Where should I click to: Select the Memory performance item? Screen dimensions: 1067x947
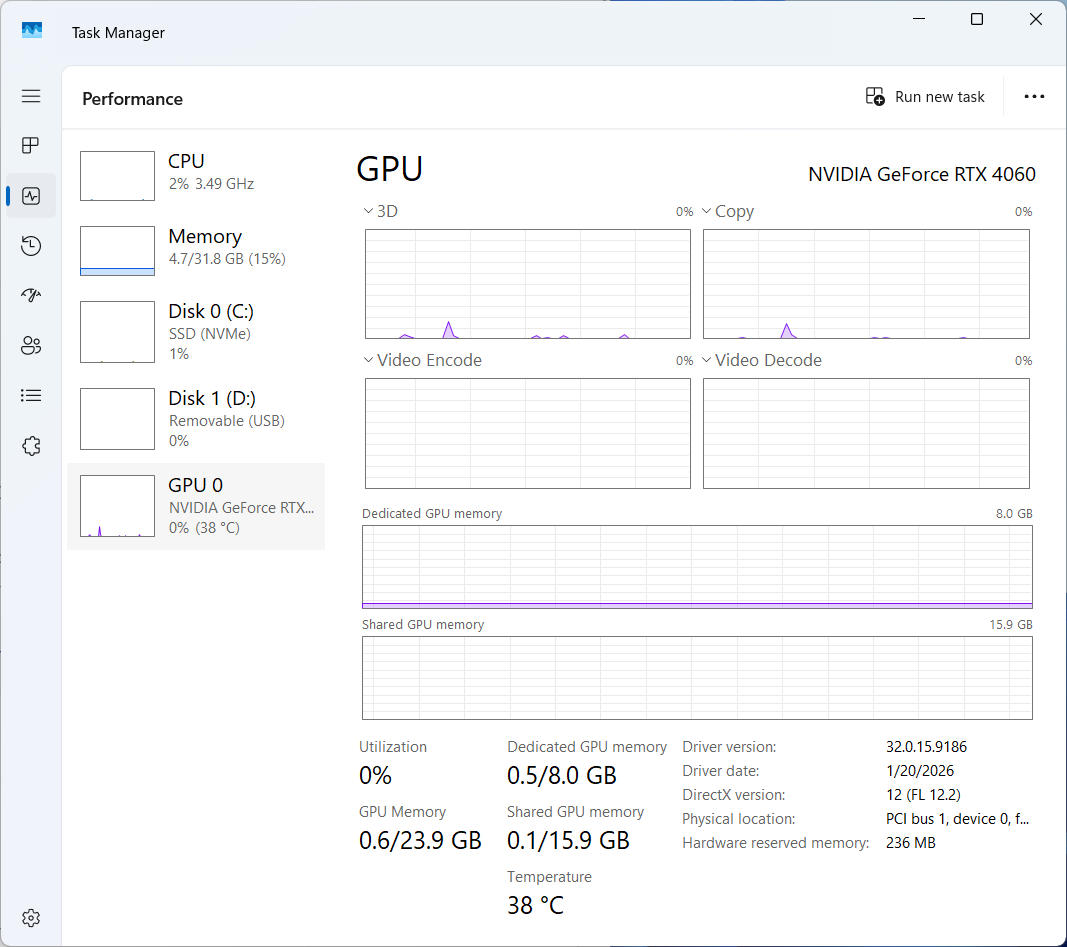[196, 250]
